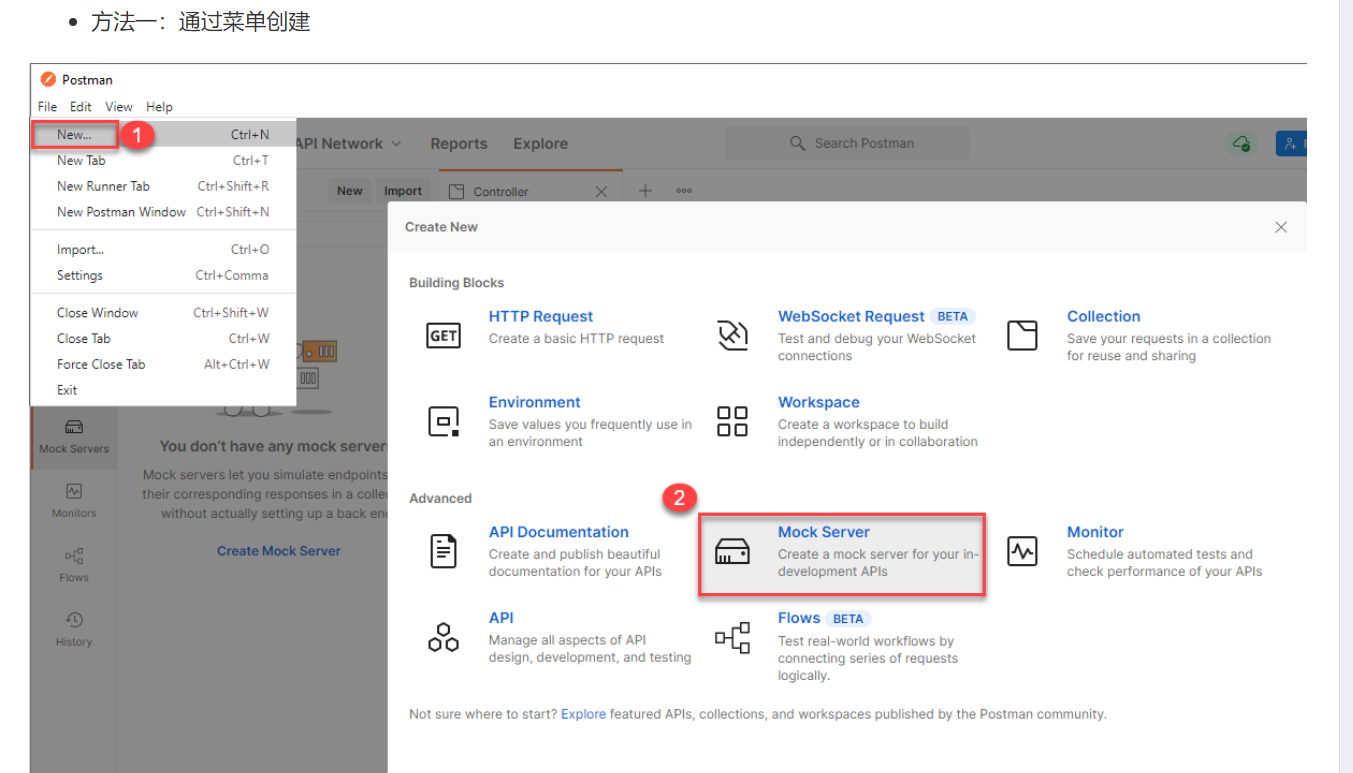Click the New button in the workspace header
The image size is (1353, 773).
(x=350, y=191)
